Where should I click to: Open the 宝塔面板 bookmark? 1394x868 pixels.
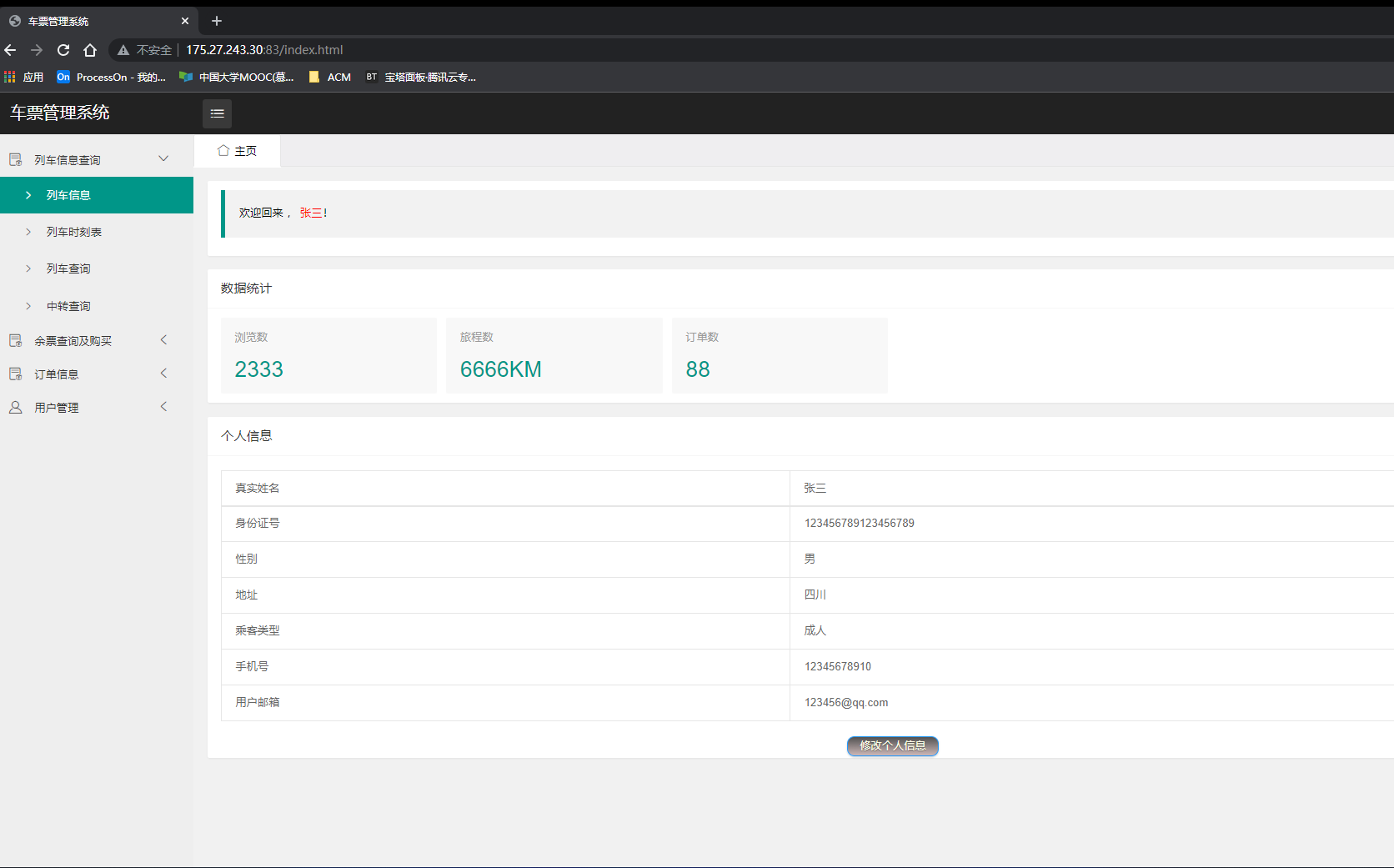[421, 77]
